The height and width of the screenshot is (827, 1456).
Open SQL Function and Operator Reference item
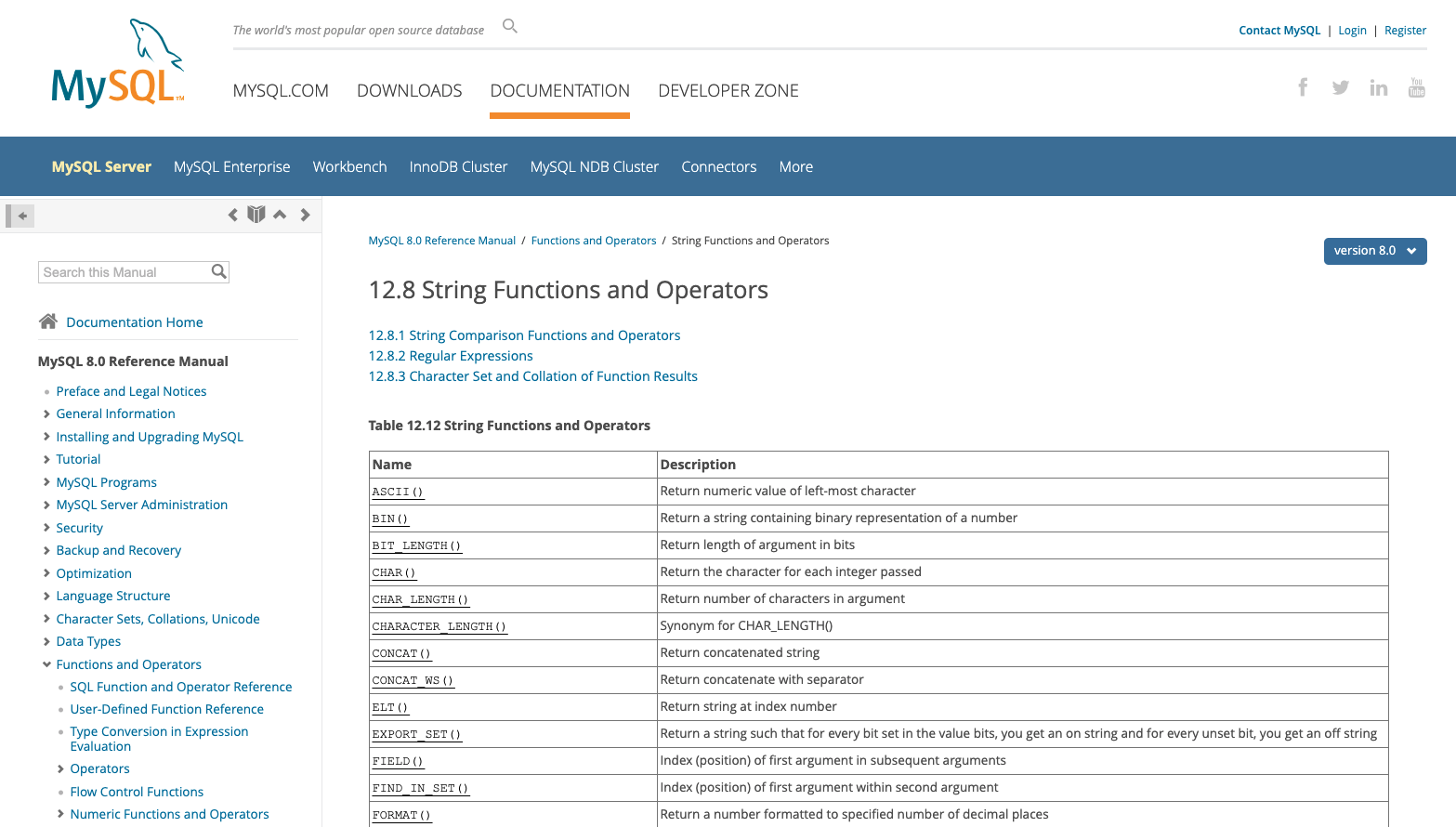tap(181, 687)
